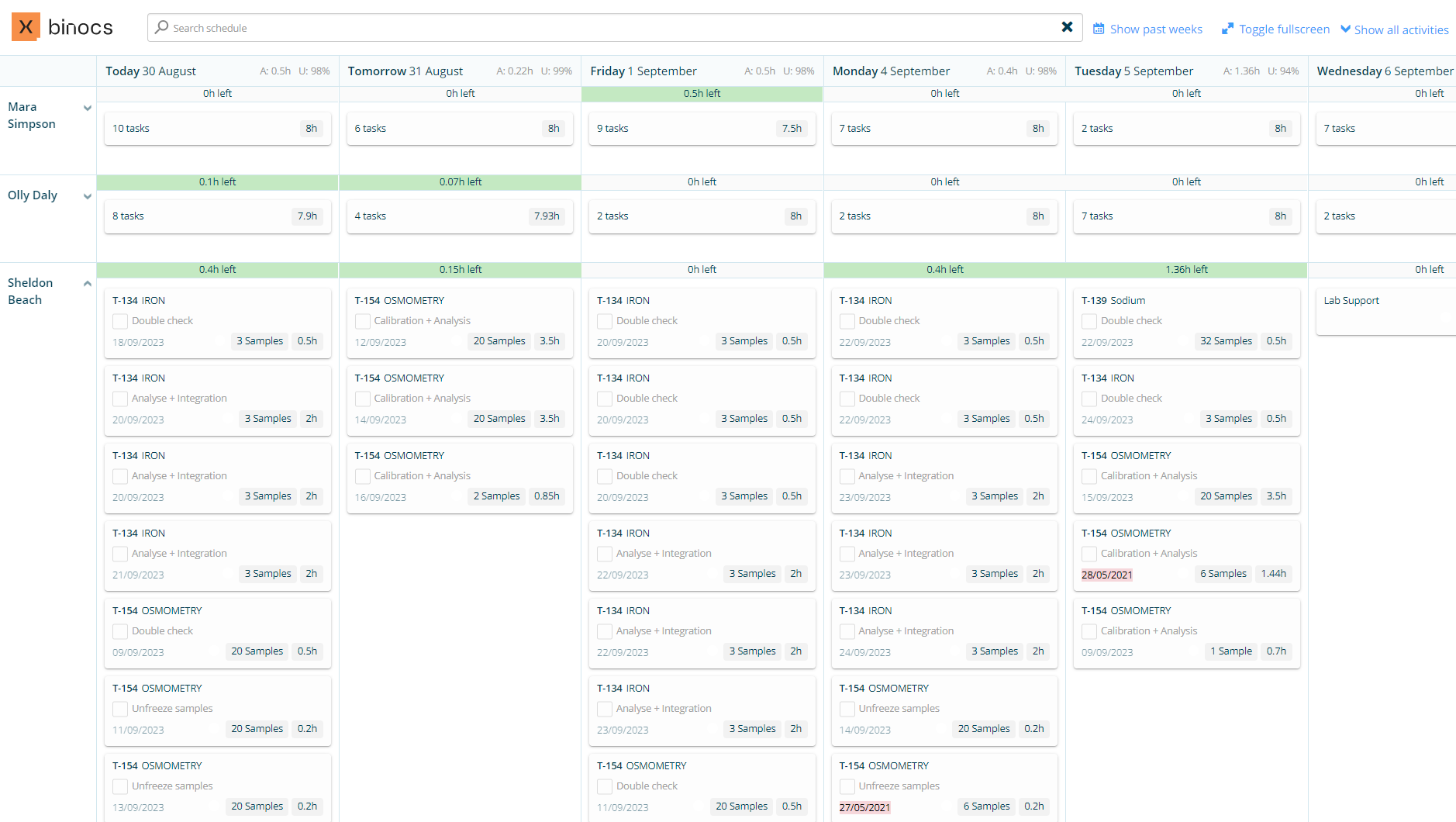The width and height of the screenshot is (1456, 822).
Task: Click 1 Sample badge on OSMOMETRY task
Action: 1231,651
